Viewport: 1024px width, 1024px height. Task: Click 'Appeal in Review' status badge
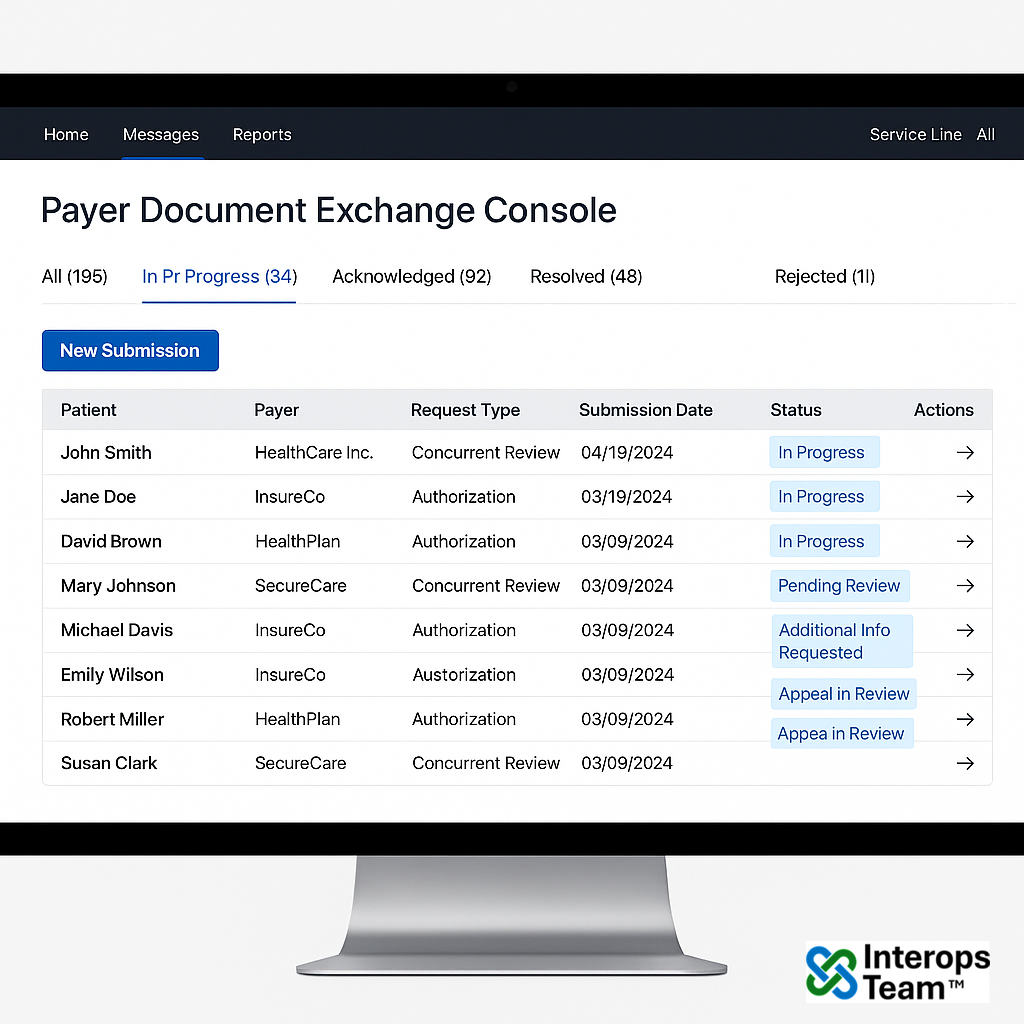pyautogui.click(x=844, y=694)
